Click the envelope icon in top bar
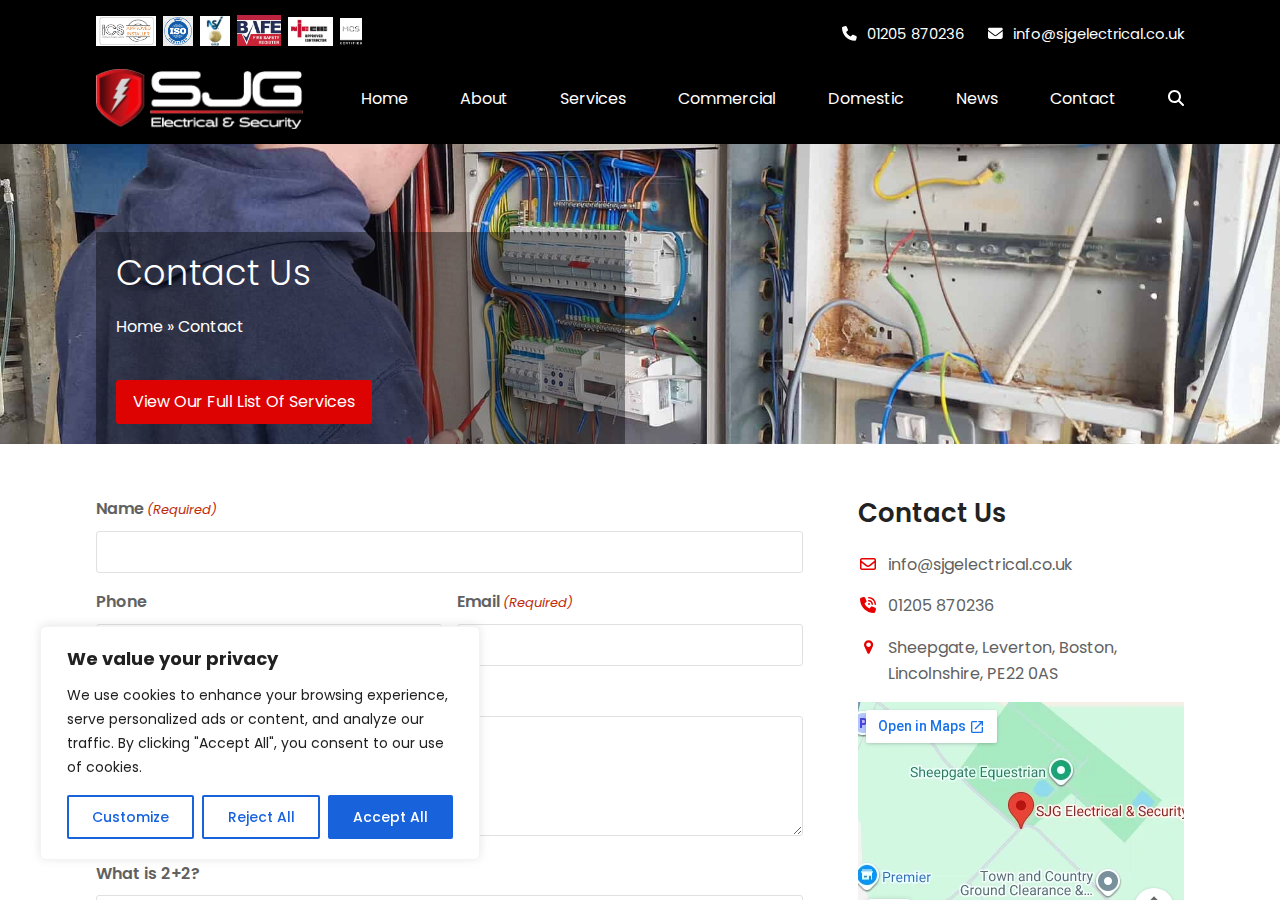1280x900 pixels. [x=995, y=33]
